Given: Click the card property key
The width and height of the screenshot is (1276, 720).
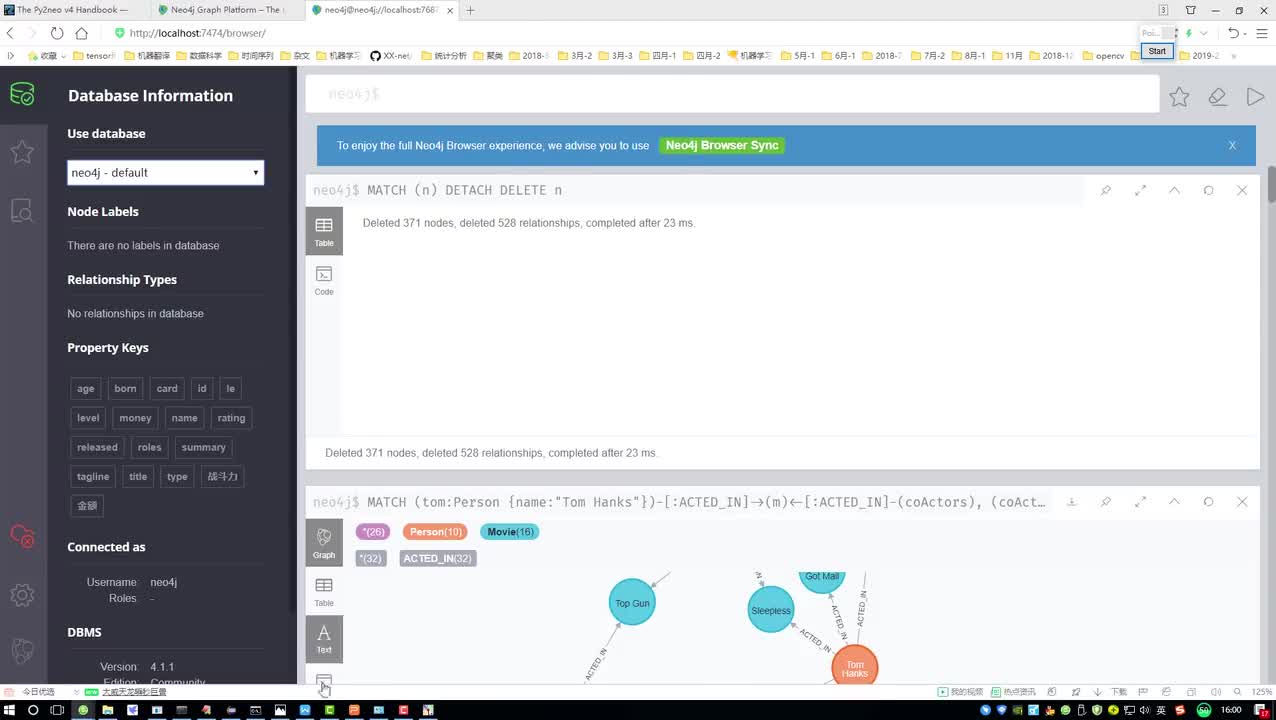Looking at the screenshot, I should click(167, 389).
